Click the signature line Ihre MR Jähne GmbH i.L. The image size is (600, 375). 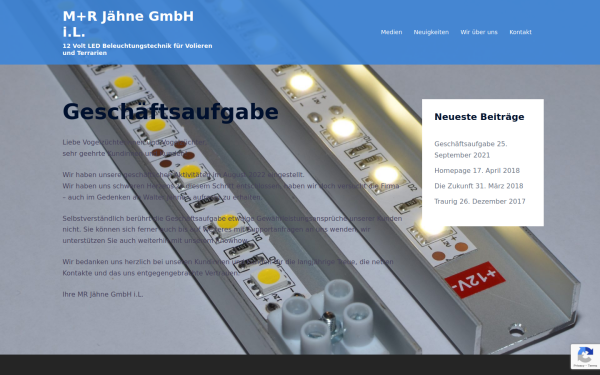point(103,294)
